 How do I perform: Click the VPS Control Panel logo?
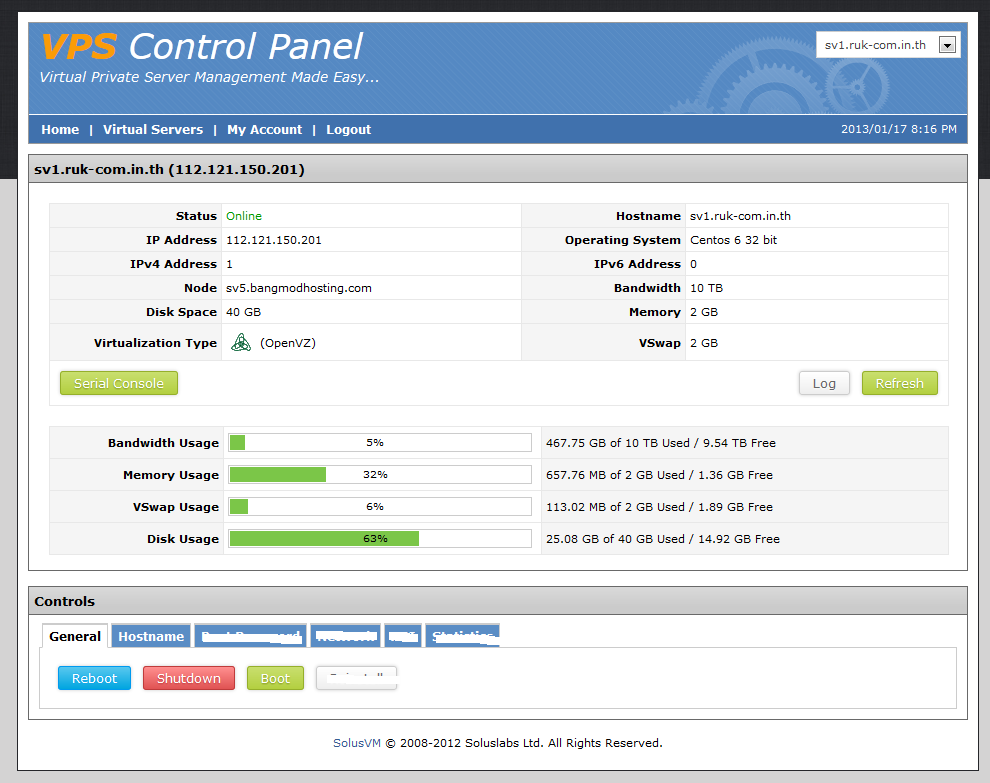click(x=202, y=47)
